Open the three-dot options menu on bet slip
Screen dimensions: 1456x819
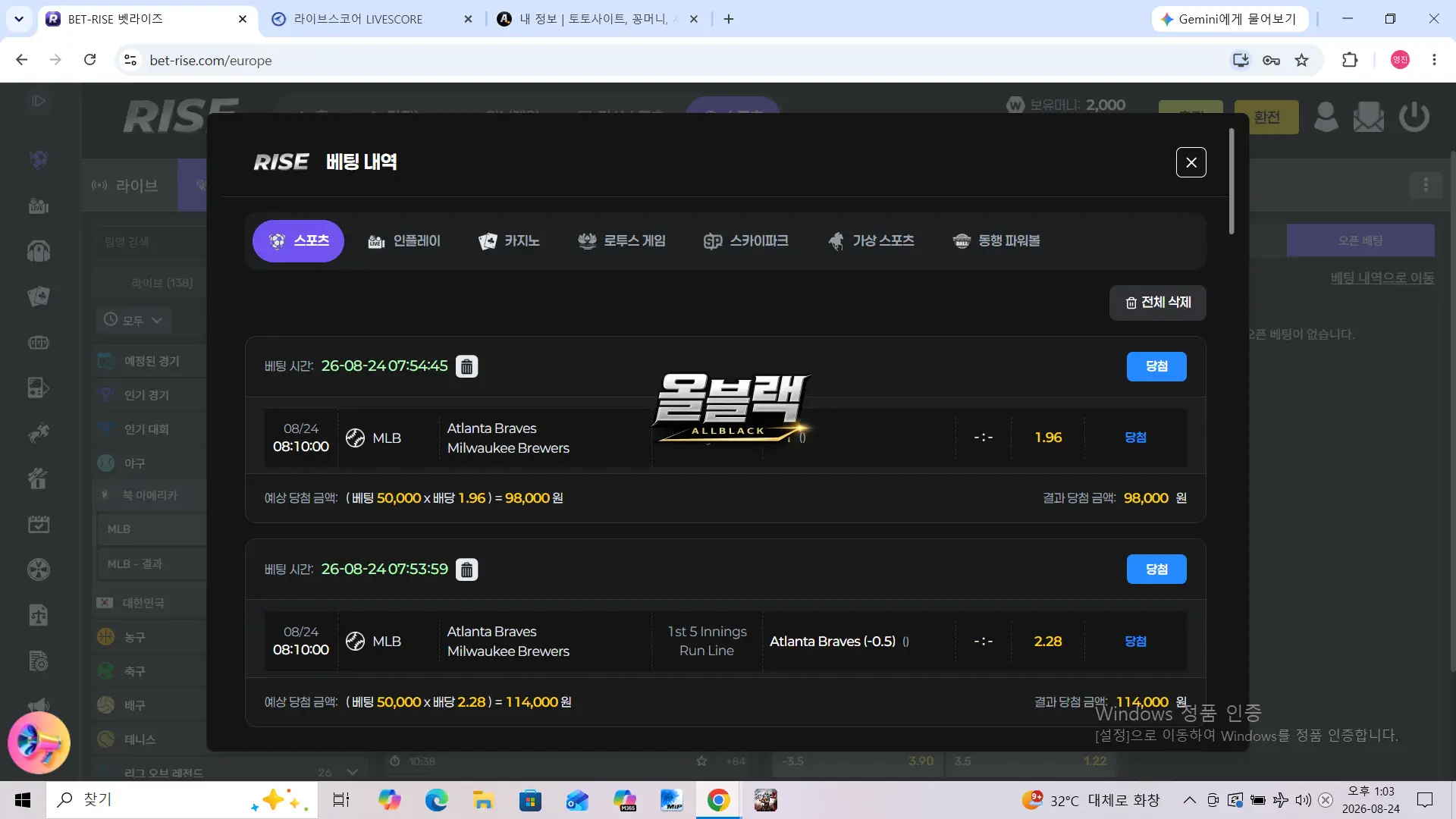point(1426,185)
